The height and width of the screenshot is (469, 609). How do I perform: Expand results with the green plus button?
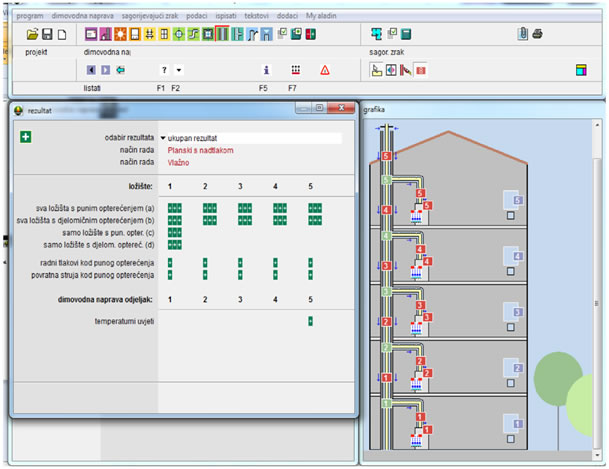pos(26,137)
